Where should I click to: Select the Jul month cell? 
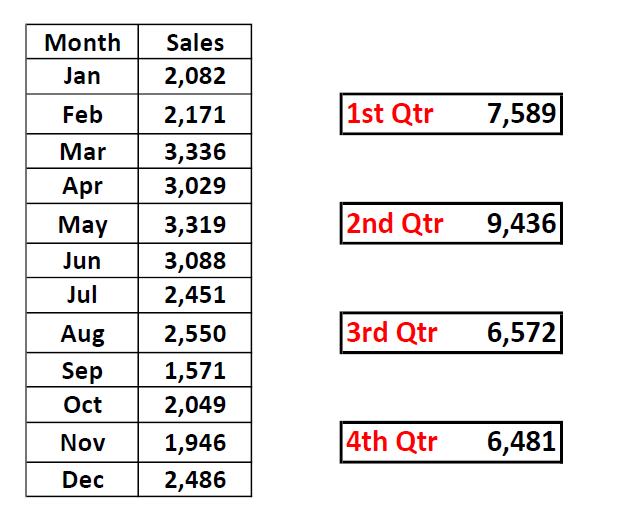coord(82,295)
